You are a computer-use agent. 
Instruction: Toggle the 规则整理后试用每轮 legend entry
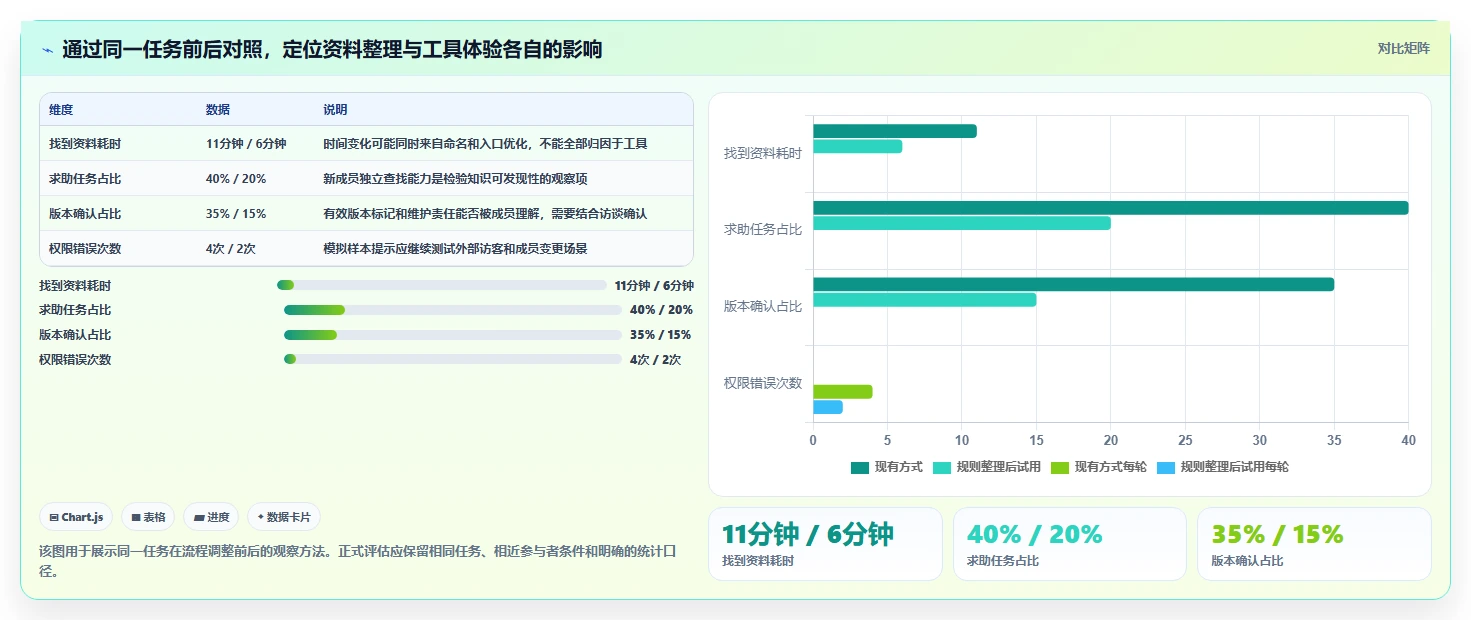(x=1223, y=467)
